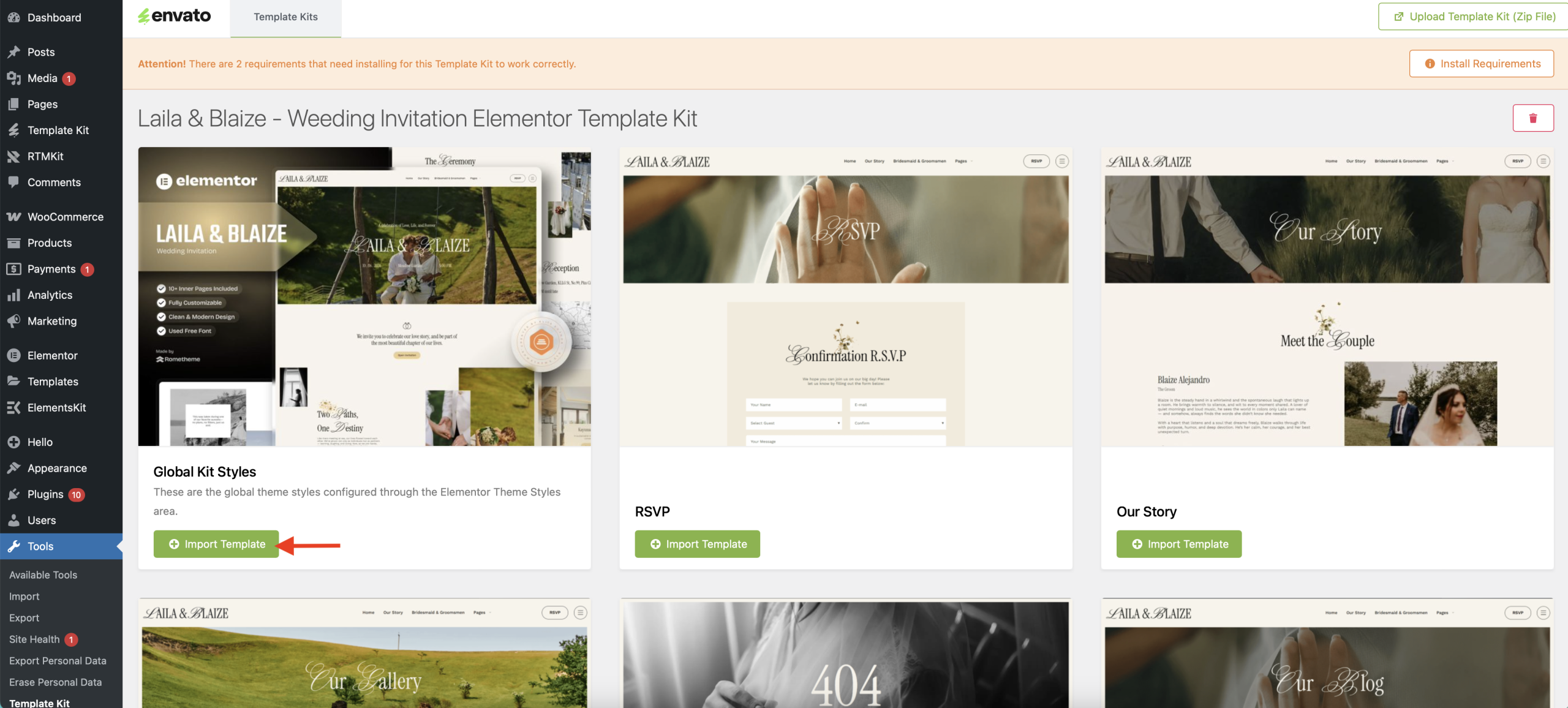Click the Our Blog preview thumbnail
Screen dimensions: 1568x708
click(1327, 653)
